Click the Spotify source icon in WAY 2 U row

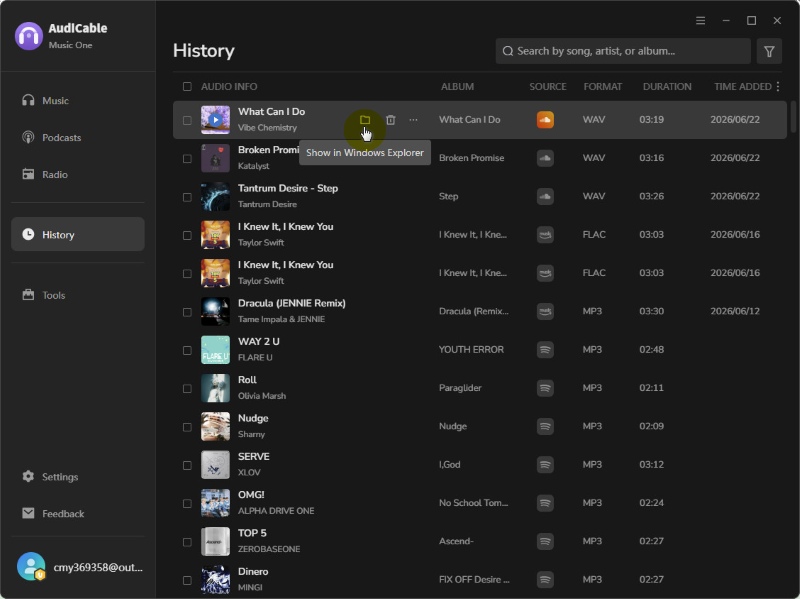pos(545,350)
